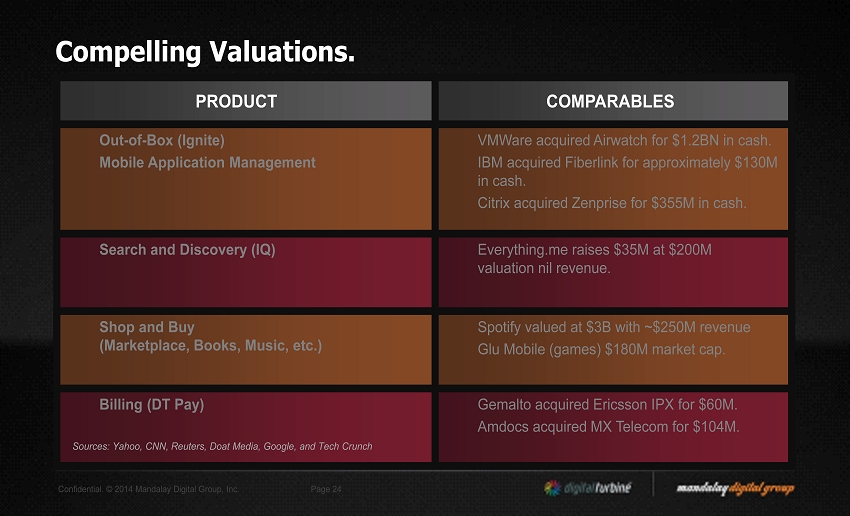Click the Digital Turbine logo icon
Viewport: 850px width, 516px height.
click(x=553, y=488)
